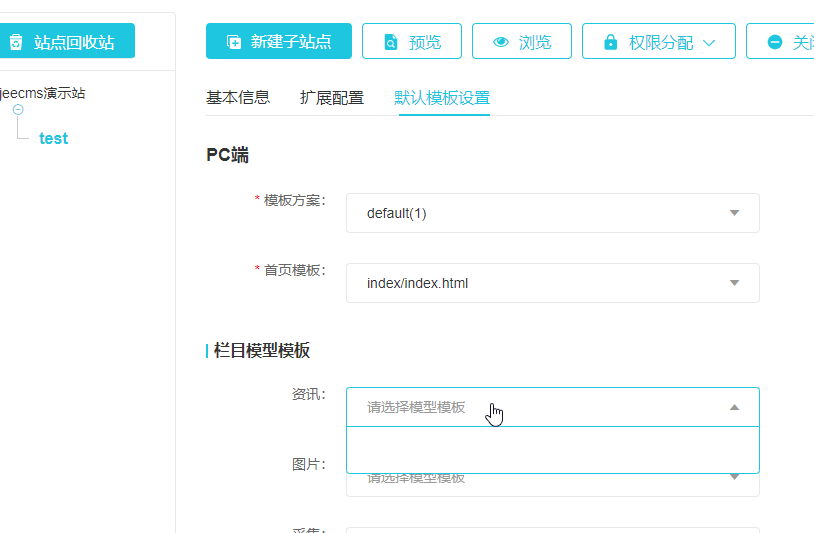Viewport: 814px width, 533px height.
Task: Click the minus circle icon on the close button
Action: pyautogui.click(x=775, y=42)
